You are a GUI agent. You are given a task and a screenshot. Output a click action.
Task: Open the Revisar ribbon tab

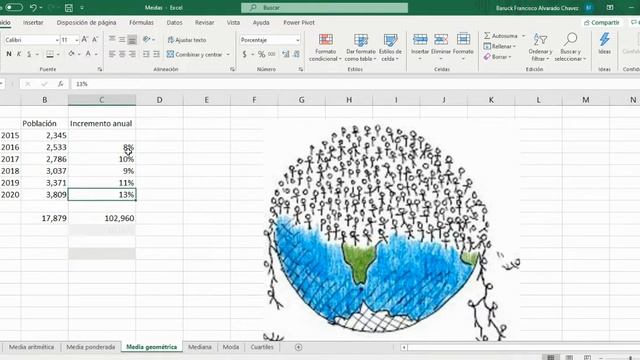point(204,23)
